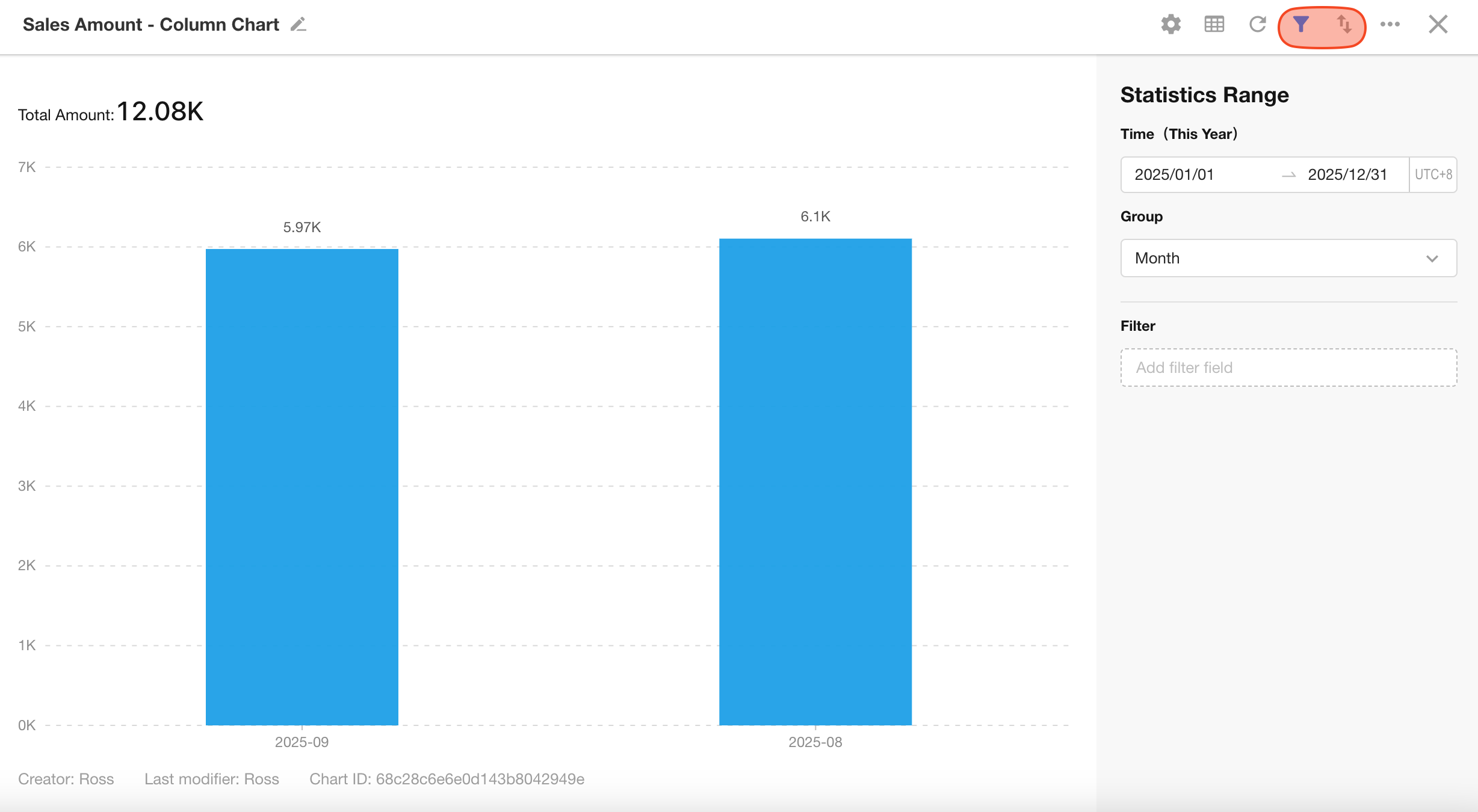Select the 2025-08 blue column bar

815,481
